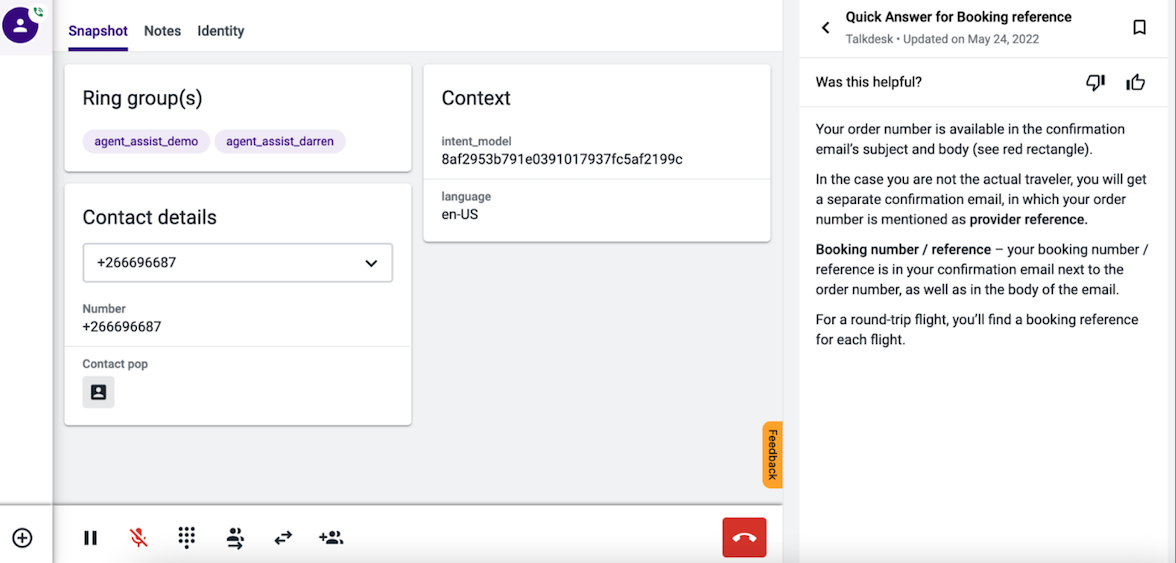Viewport: 1176px width, 563px height.
Task: Open the dial keypad
Action: click(x=187, y=538)
